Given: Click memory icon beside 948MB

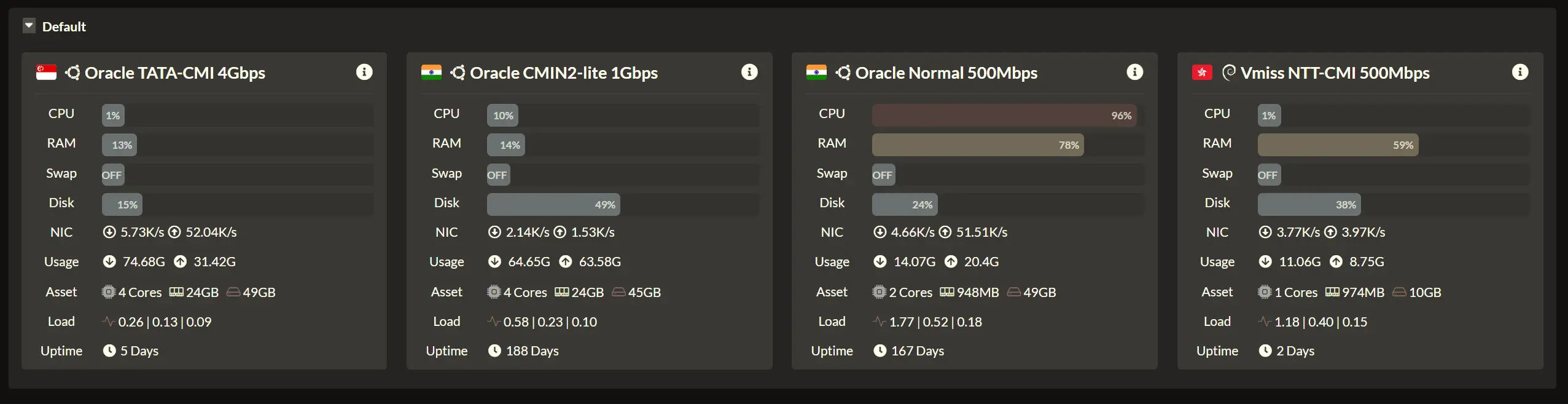Looking at the screenshot, I should 947,291.
